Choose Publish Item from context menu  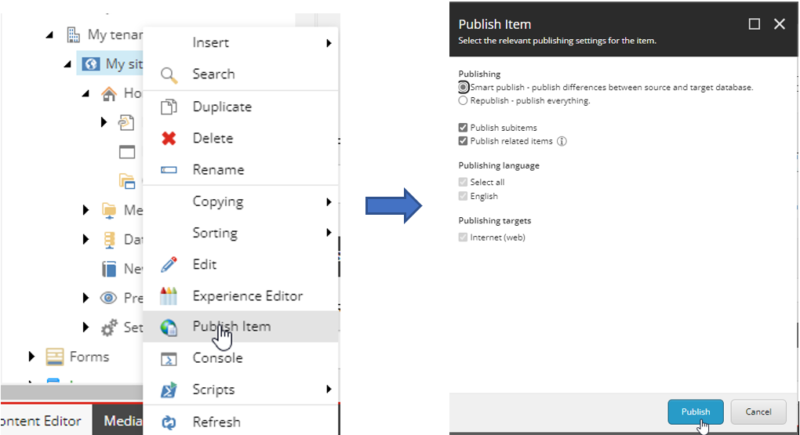231,326
